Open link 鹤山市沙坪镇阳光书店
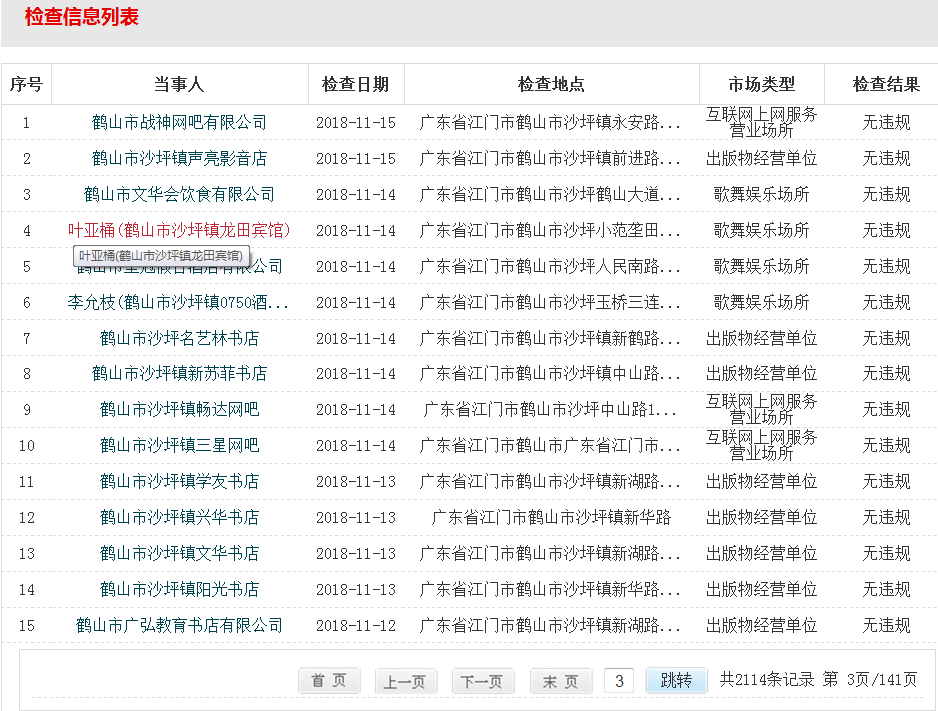This screenshot has height=711, width=938. (x=179, y=589)
